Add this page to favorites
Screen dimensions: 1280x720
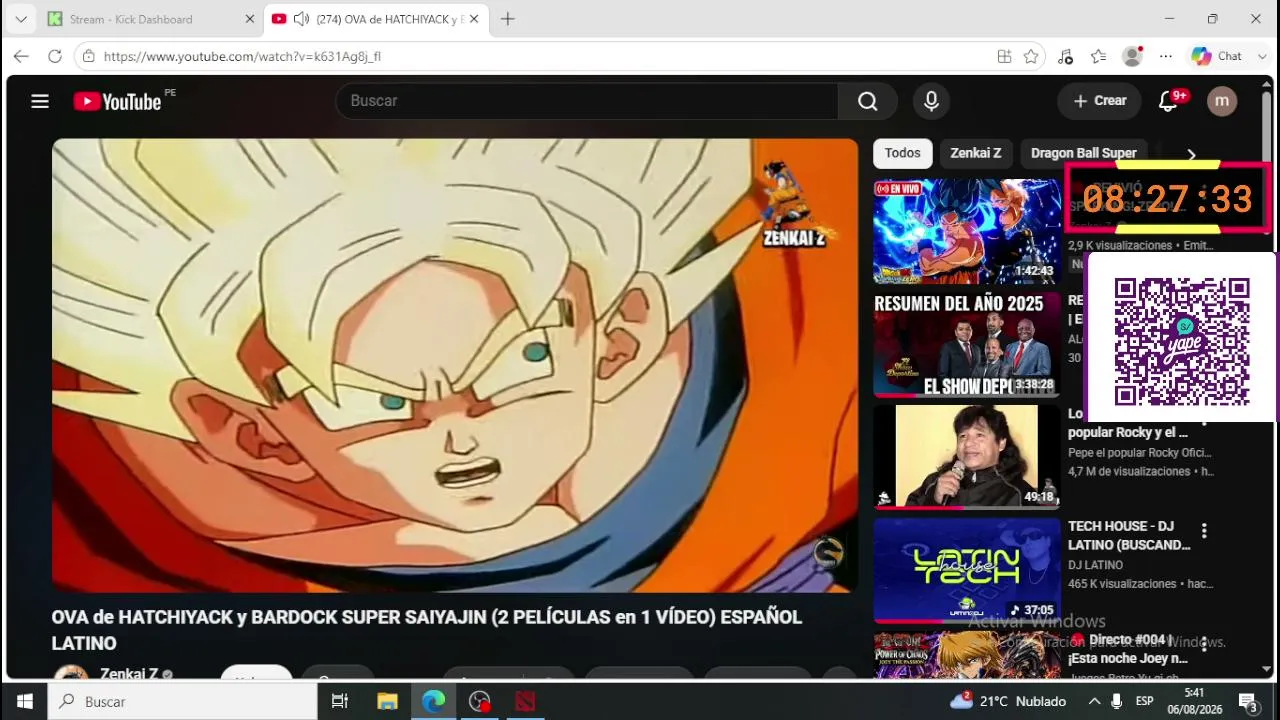click(1031, 56)
